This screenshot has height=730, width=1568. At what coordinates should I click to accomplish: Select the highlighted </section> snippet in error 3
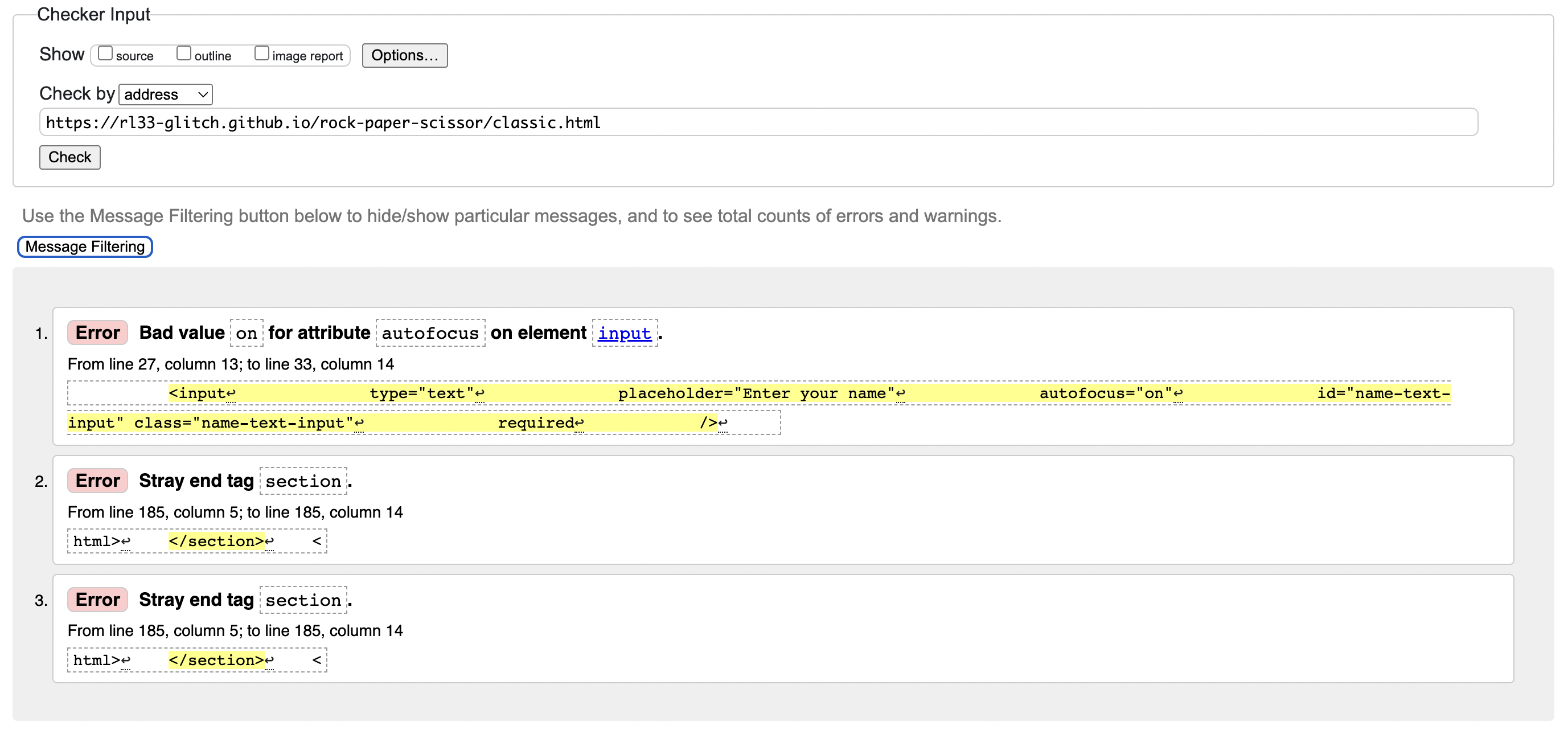216,659
